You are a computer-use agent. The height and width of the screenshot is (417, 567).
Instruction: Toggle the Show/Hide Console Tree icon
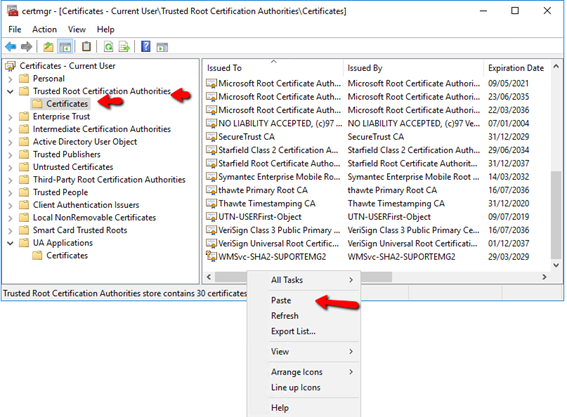point(65,47)
